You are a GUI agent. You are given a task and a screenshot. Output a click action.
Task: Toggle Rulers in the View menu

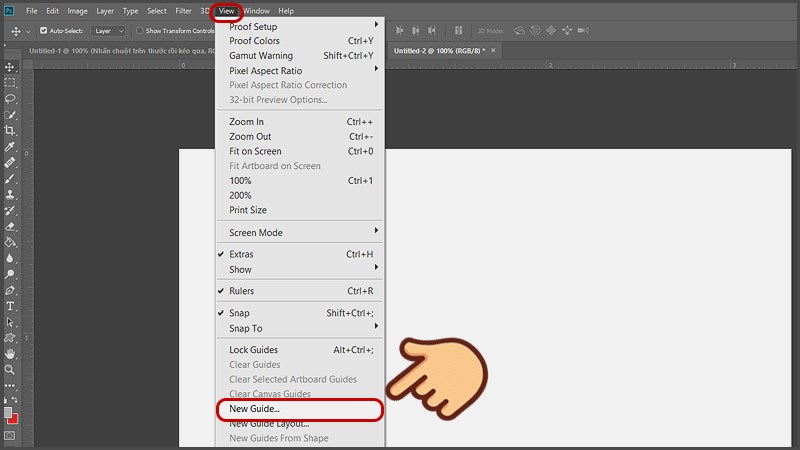(241, 291)
